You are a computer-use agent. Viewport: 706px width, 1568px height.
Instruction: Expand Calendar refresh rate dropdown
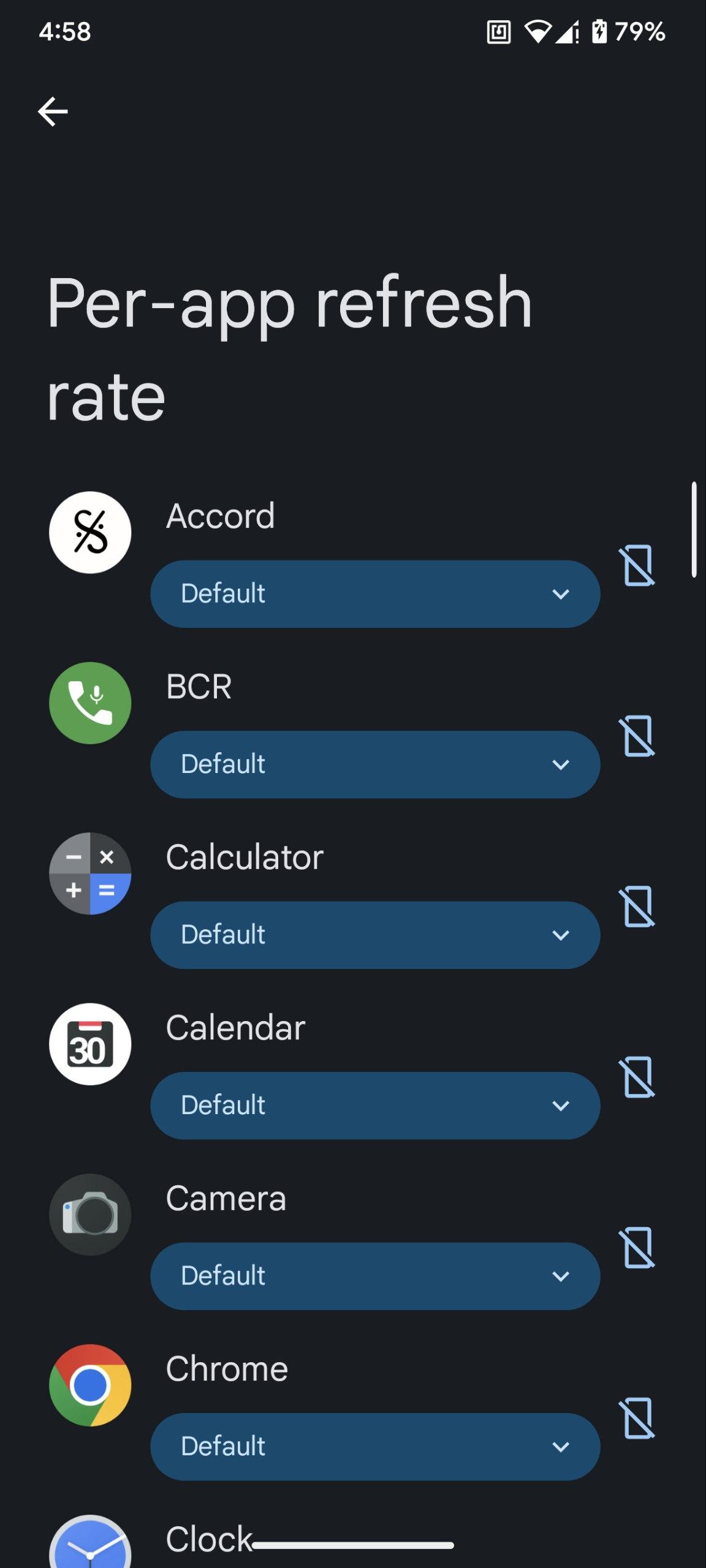pyautogui.click(x=375, y=1106)
